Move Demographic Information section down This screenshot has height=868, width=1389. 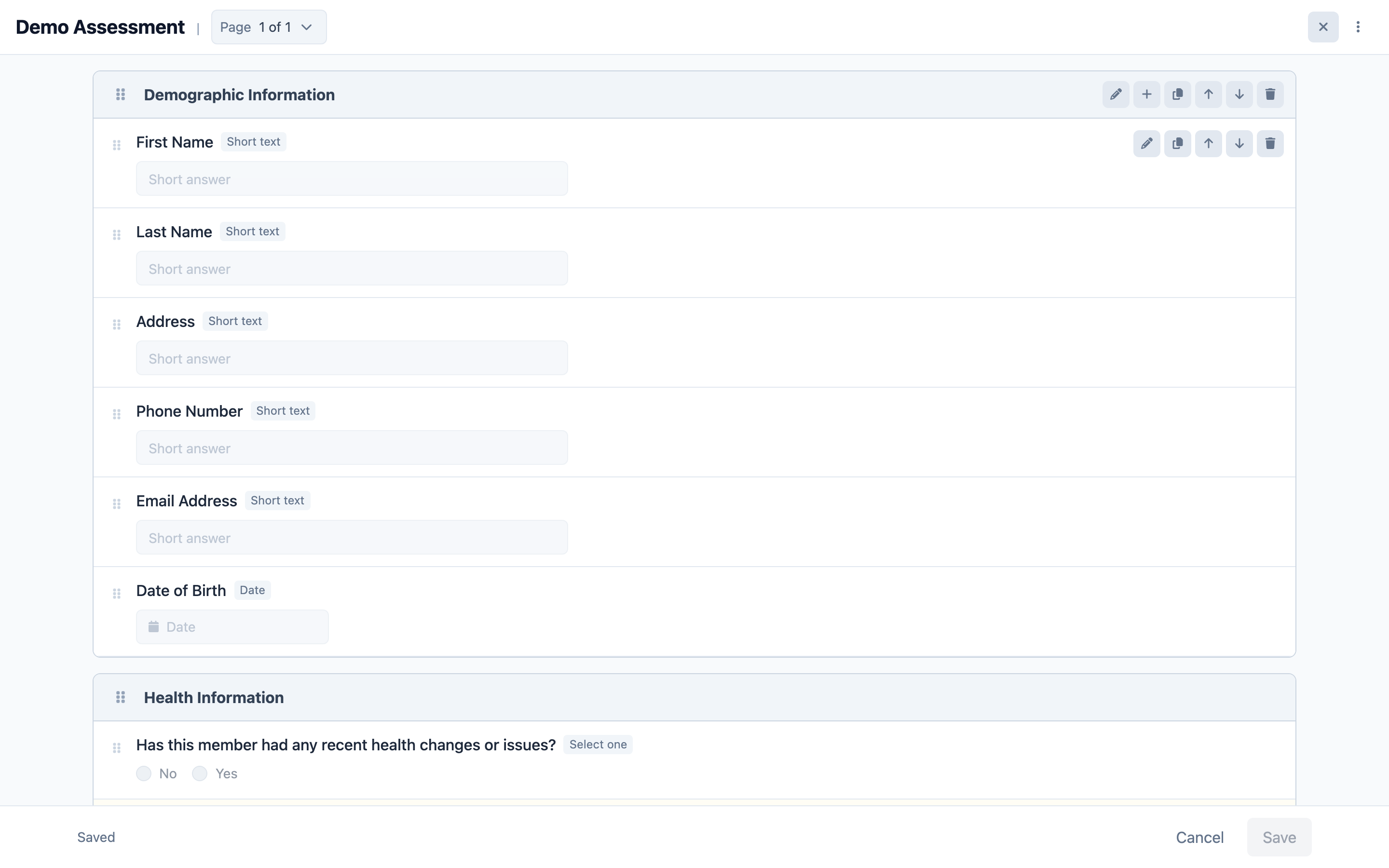(x=1239, y=94)
